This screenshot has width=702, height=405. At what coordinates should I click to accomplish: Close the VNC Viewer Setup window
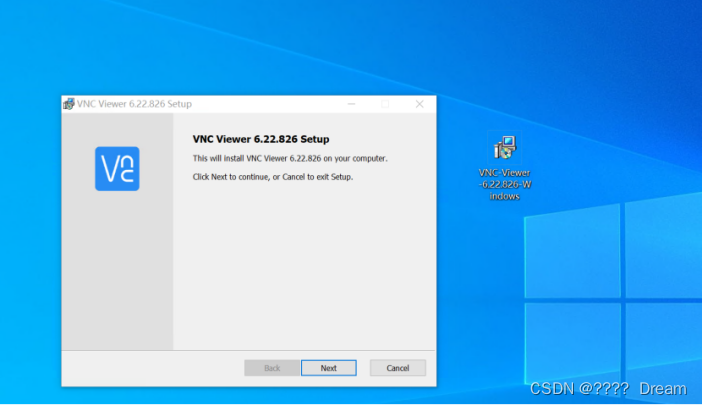419,104
